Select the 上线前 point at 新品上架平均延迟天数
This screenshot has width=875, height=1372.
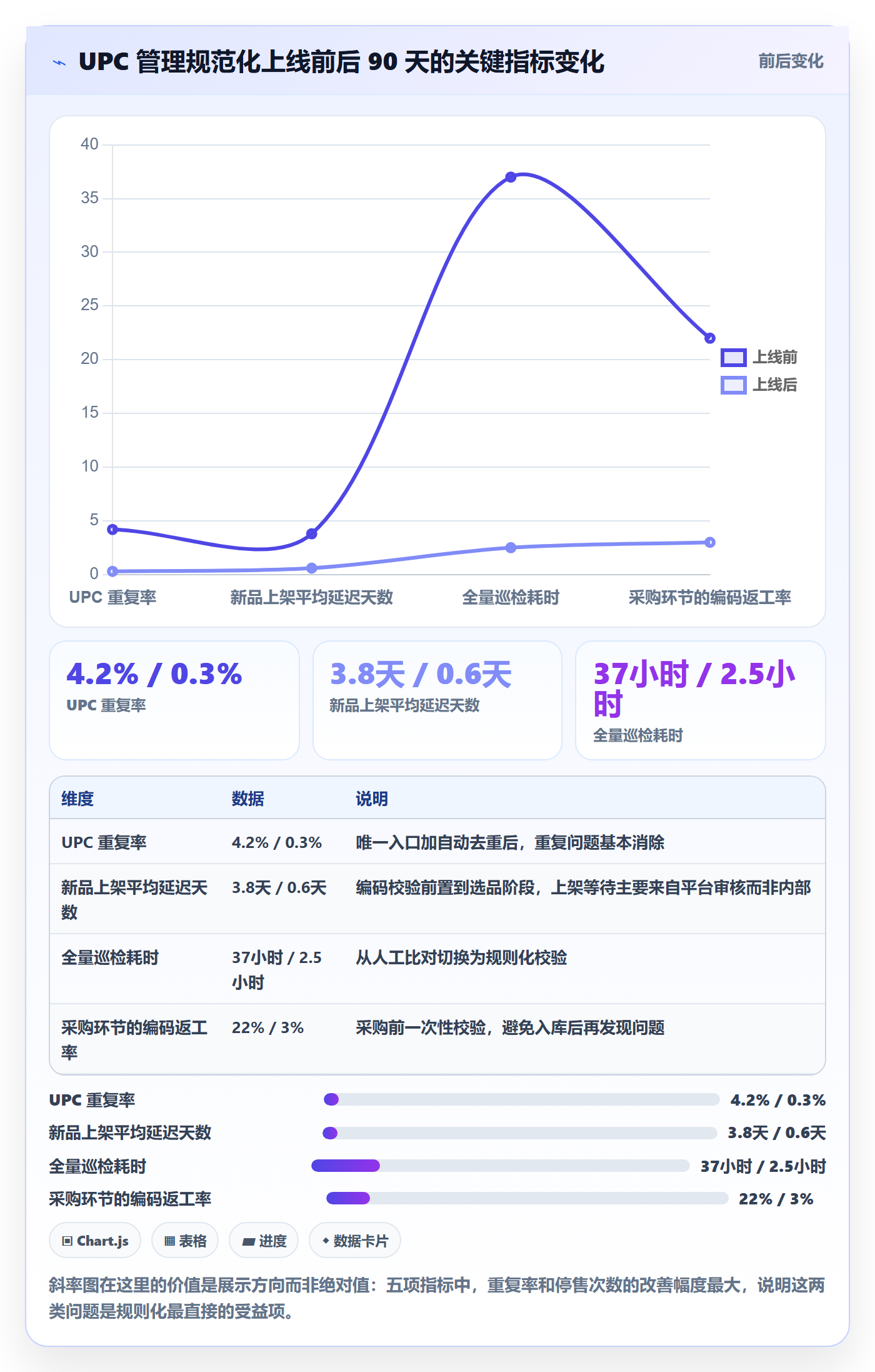point(312,533)
